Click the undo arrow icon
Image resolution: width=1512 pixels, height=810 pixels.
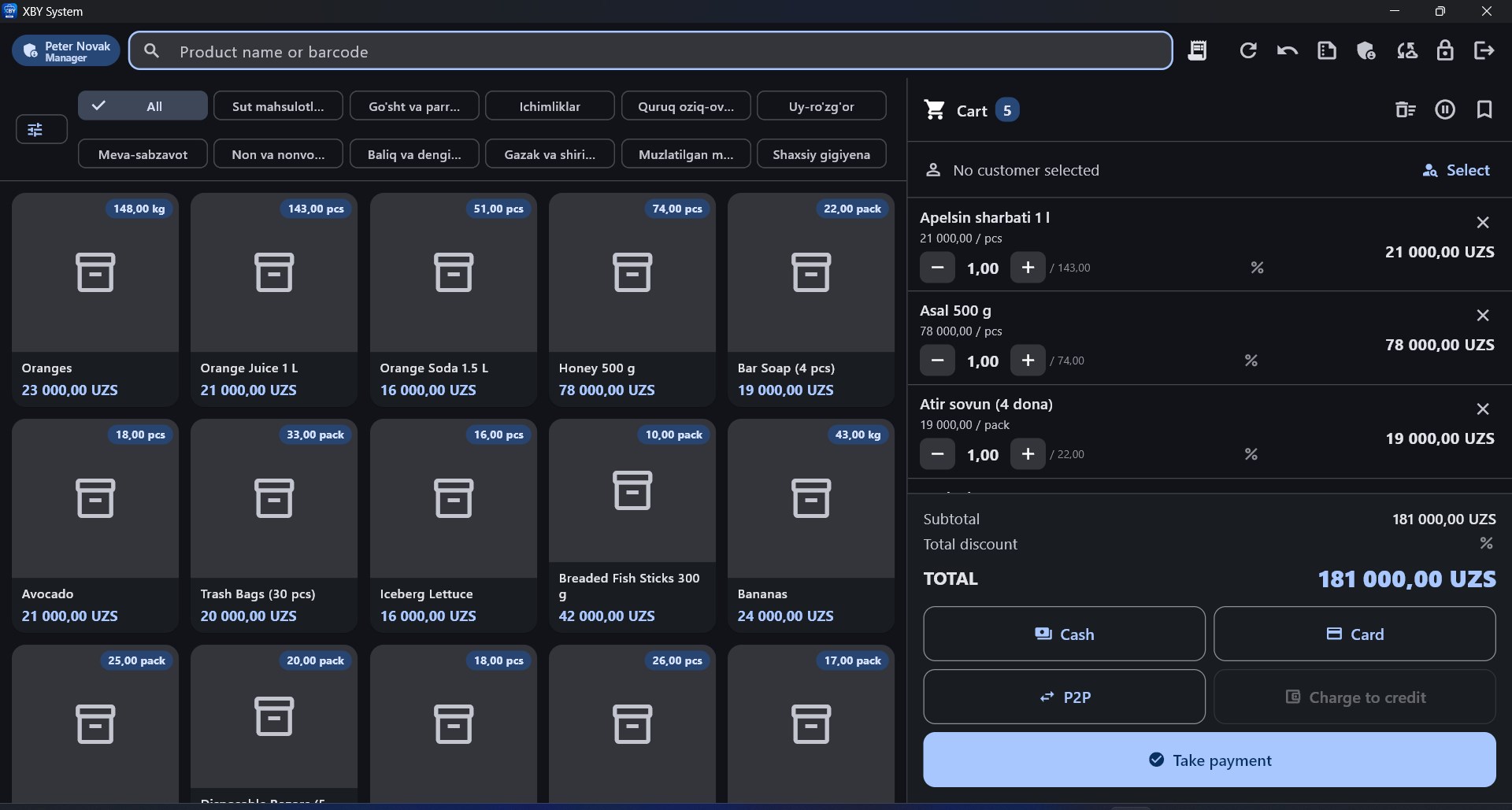click(x=1288, y=51)
